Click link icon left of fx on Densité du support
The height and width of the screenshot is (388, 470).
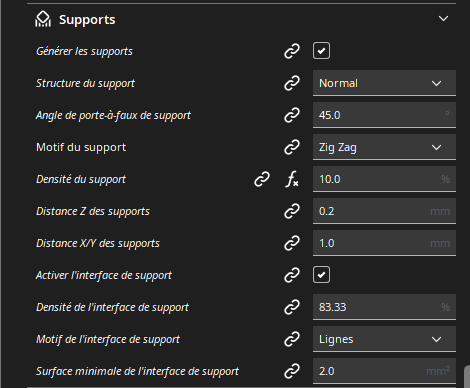[262, 179]
